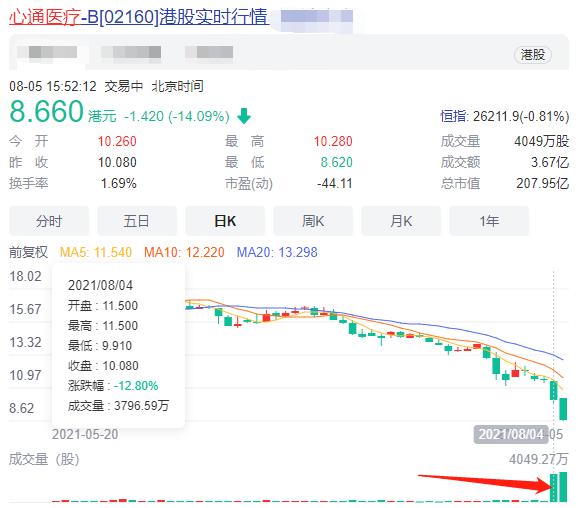
Task: Click the 最低 value 8.620
Action: [x=337, y=162]
